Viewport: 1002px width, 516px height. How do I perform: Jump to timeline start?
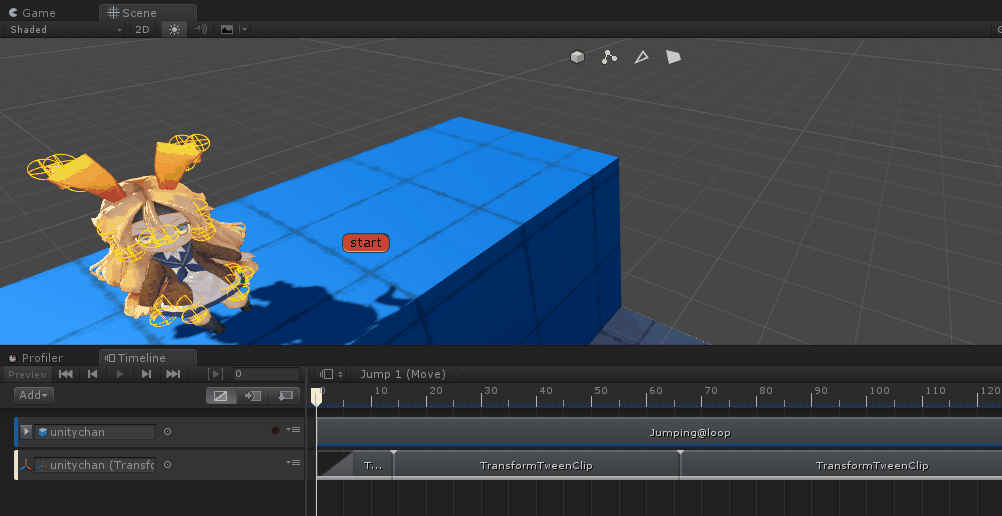65,374
